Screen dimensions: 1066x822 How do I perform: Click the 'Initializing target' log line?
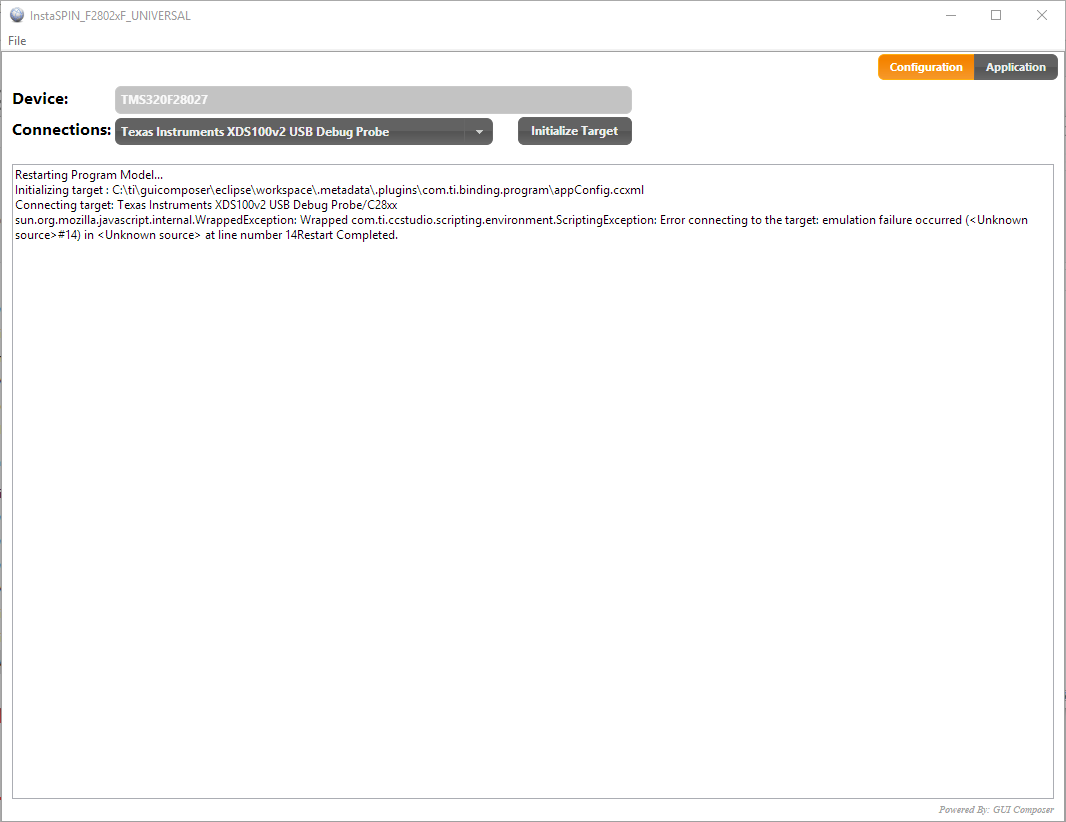coord(329,190)
